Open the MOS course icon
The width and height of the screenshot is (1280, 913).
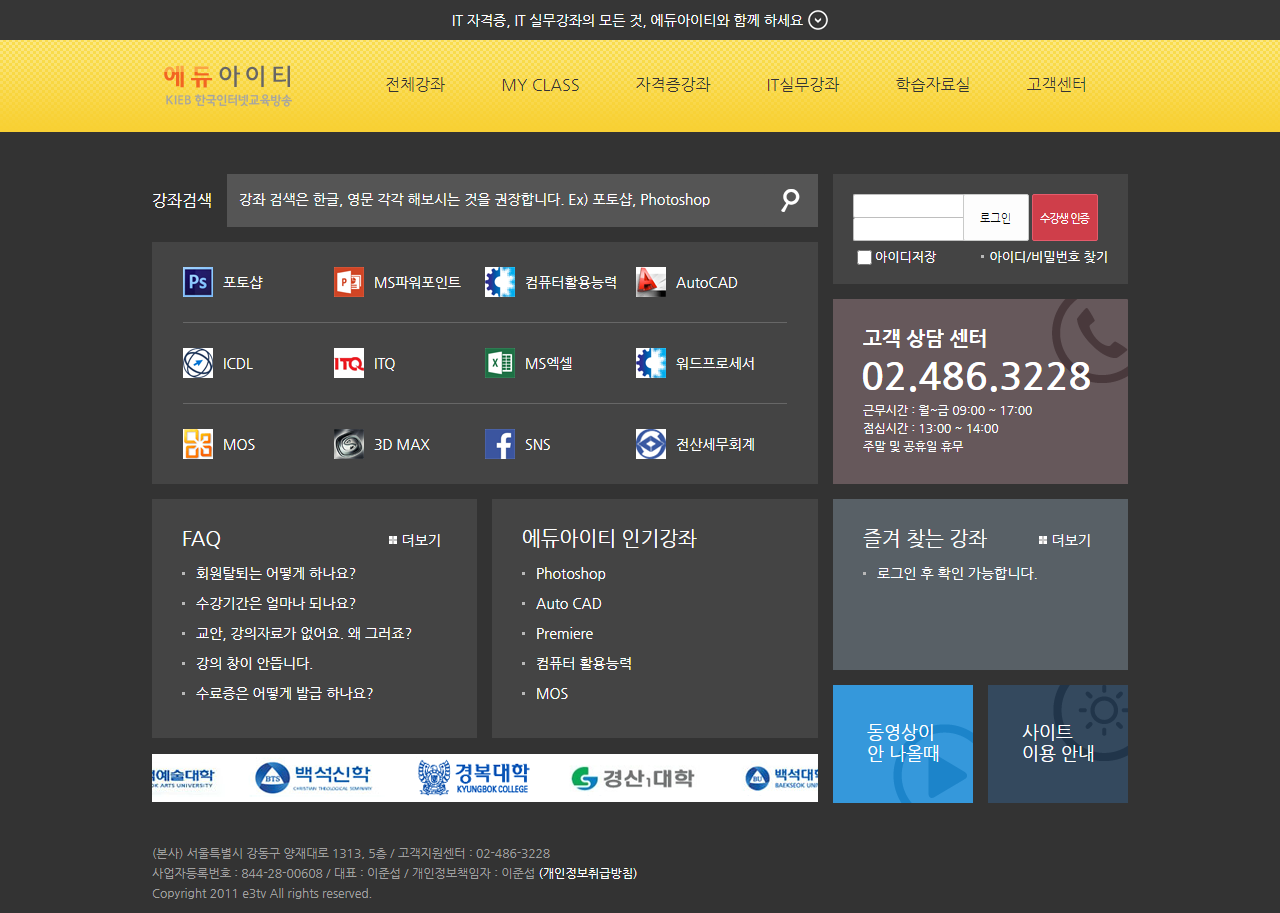(198, 444)
